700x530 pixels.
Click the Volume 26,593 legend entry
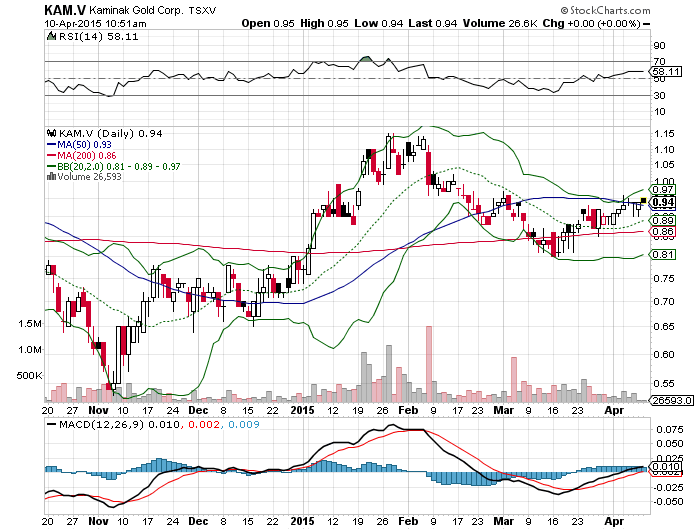point(89,177)
